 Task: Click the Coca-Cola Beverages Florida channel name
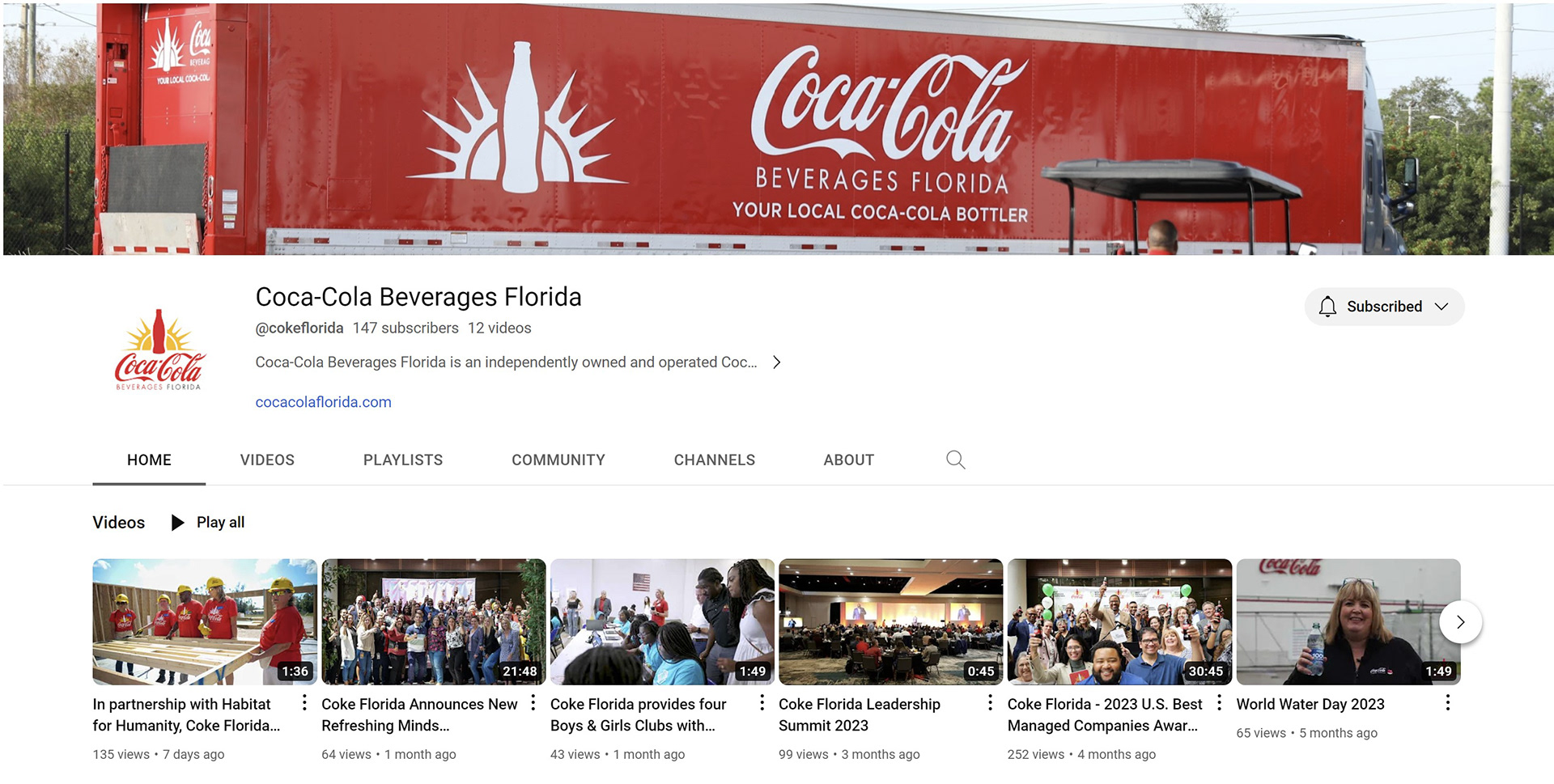pos(418,297)
